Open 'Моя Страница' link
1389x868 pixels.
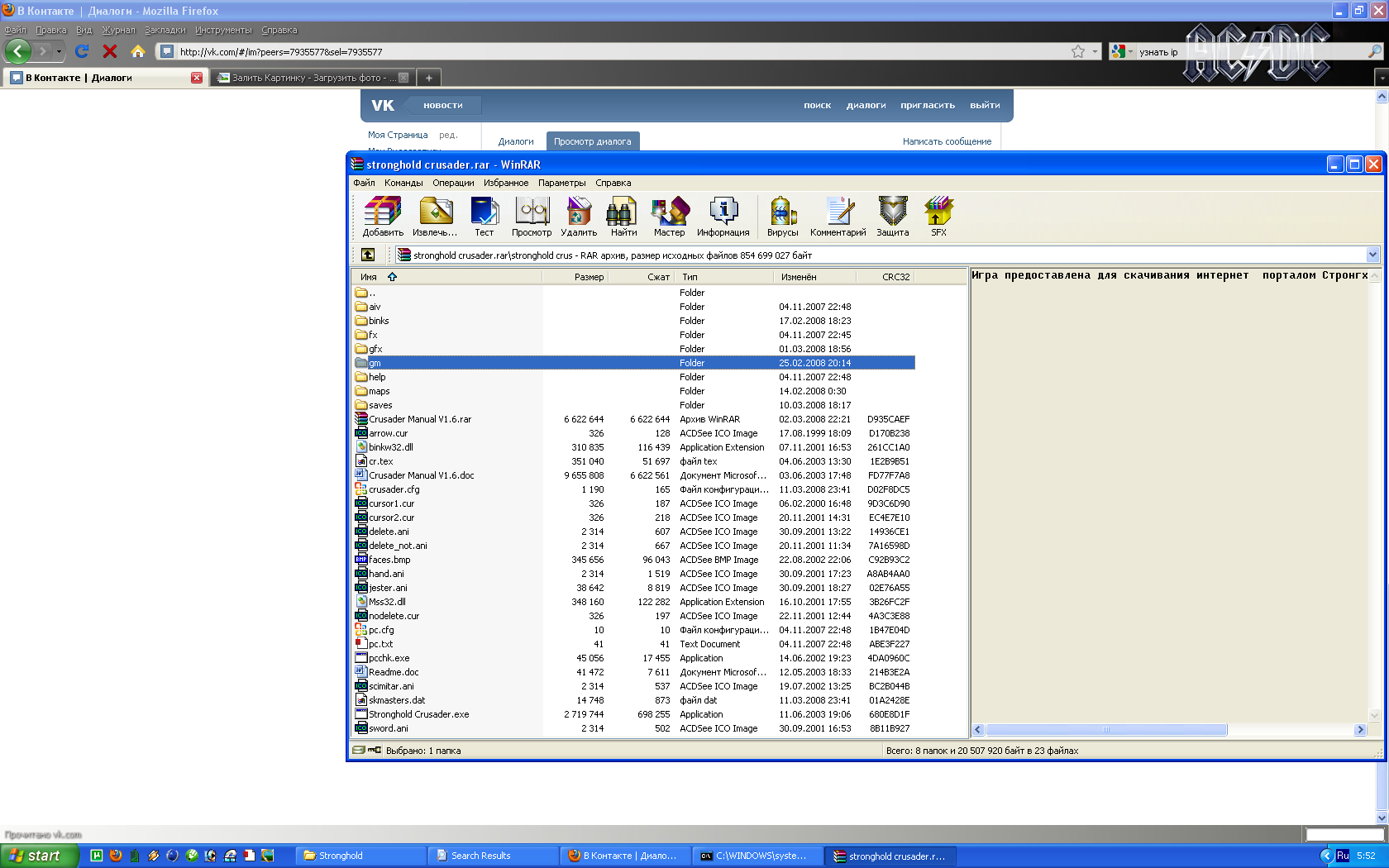[x=398, y=135]
